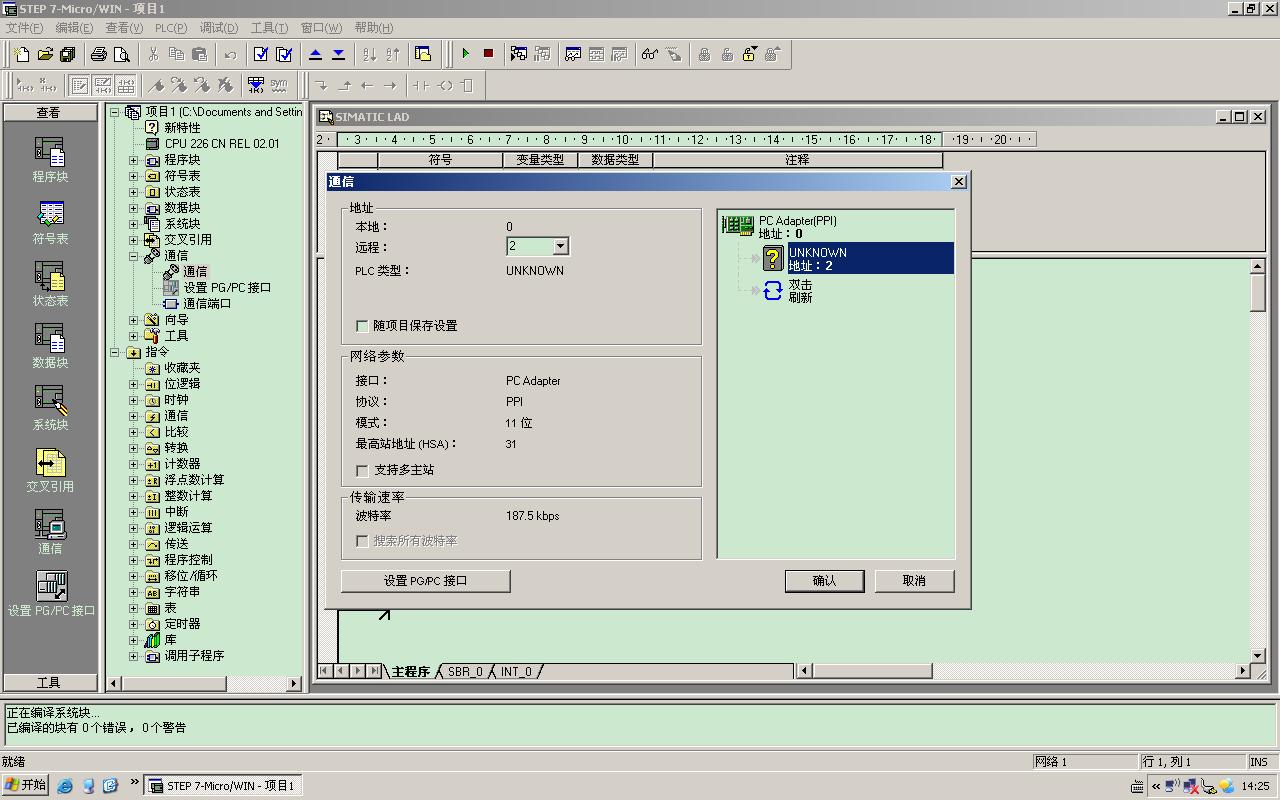
Task: Expand the 定时器 instruction folder
Action: pyautogui.click(x=134, y=624)
